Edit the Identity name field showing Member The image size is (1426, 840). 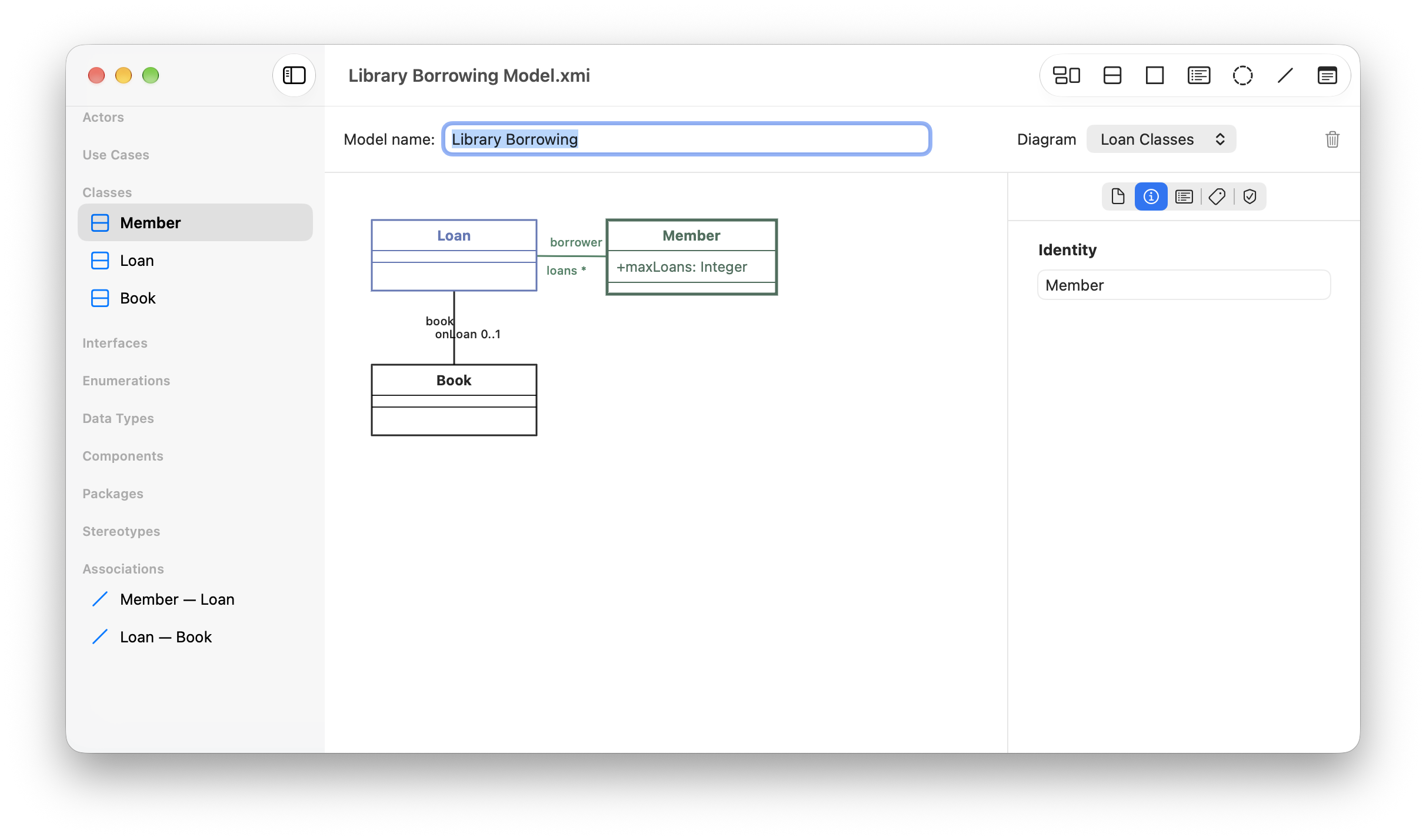click(x=1184, y=285)
